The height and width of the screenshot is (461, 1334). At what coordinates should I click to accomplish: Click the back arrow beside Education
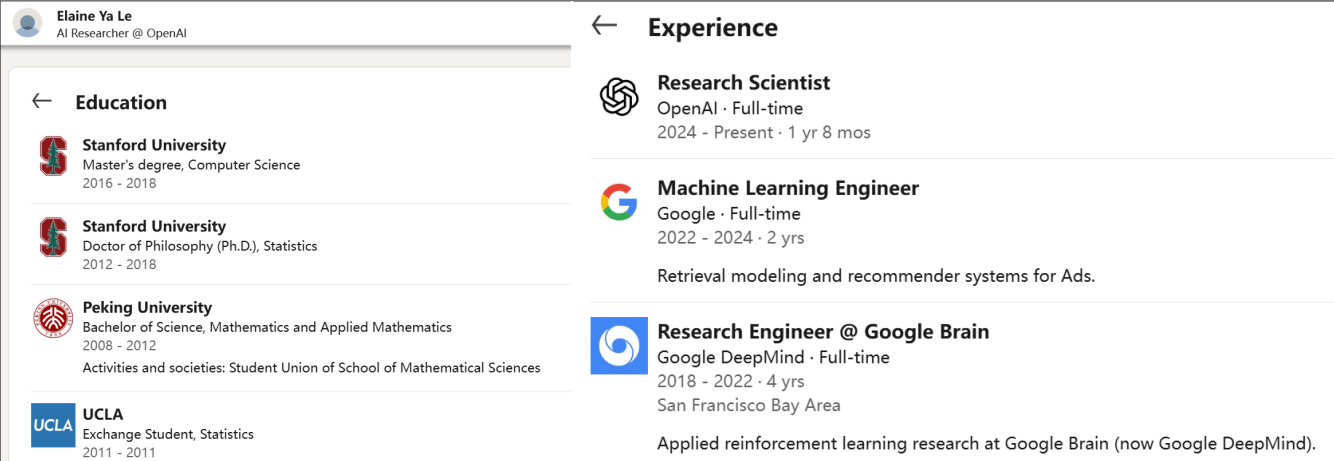click(x=42, y=101)
